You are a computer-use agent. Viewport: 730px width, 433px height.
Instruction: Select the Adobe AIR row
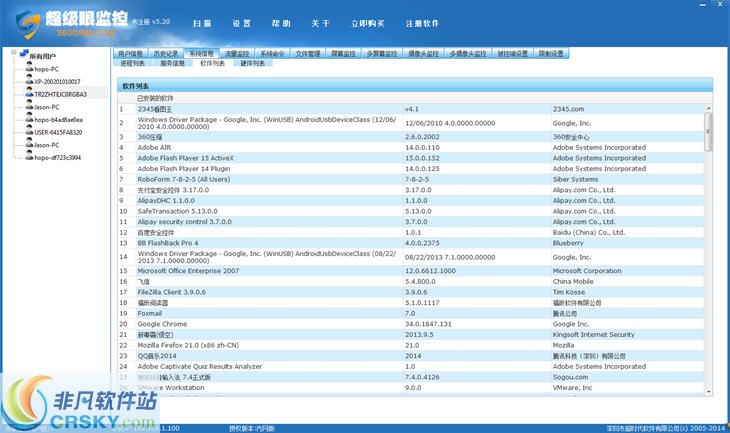(x=411, y=148)
